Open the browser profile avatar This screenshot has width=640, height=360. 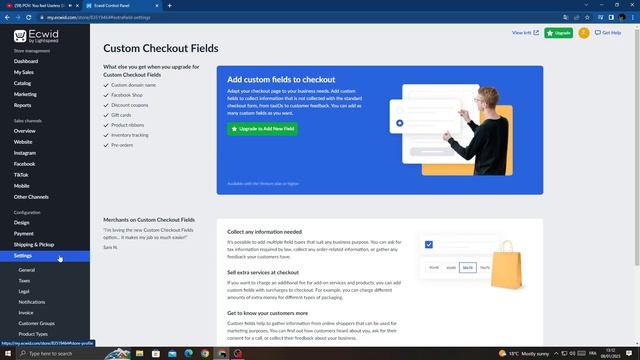(x=622, y=18)
